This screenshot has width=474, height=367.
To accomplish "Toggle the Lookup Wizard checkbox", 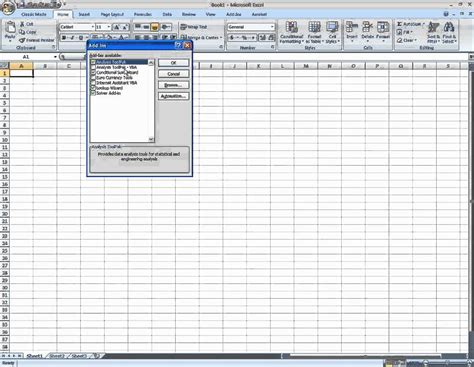I will click(93, 88).
